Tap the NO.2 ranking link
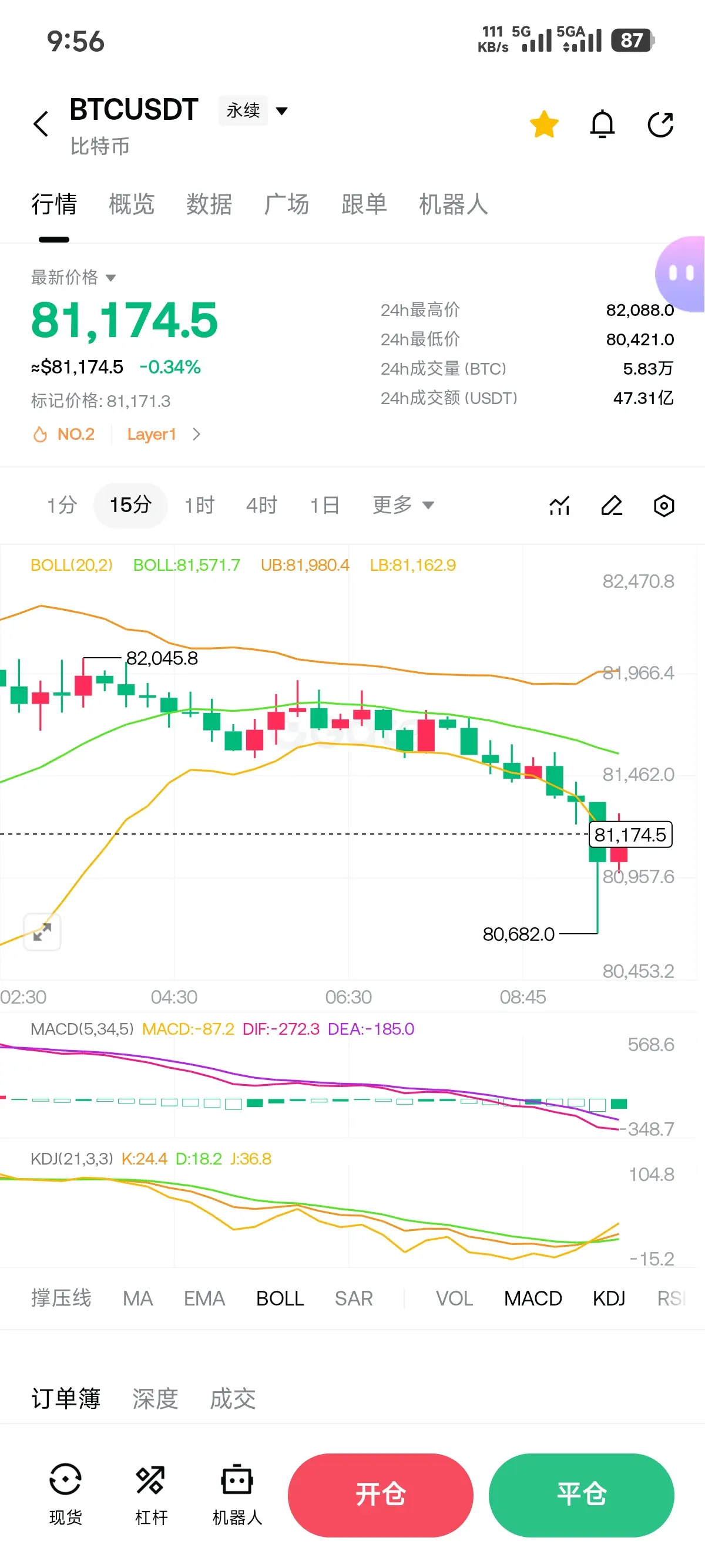This screenshot has width=705, height=1568. 76,435
